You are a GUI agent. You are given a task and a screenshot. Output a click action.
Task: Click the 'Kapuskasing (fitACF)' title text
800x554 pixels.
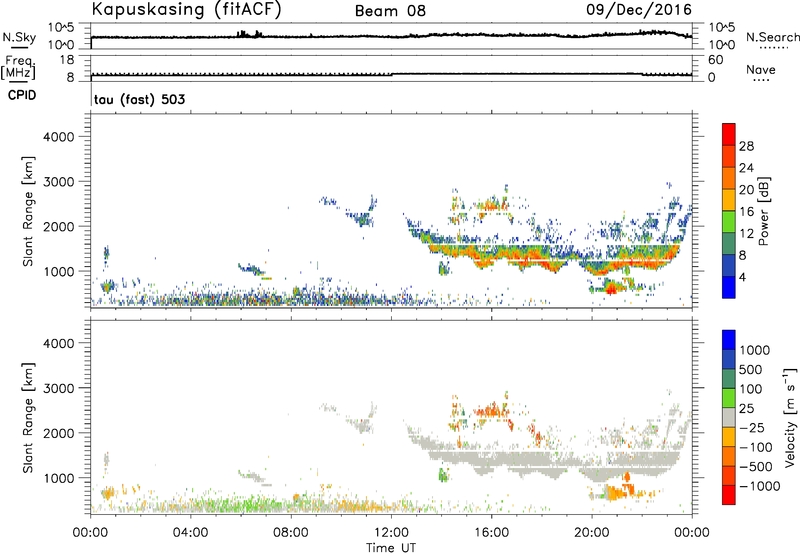(x=186, y=9)
